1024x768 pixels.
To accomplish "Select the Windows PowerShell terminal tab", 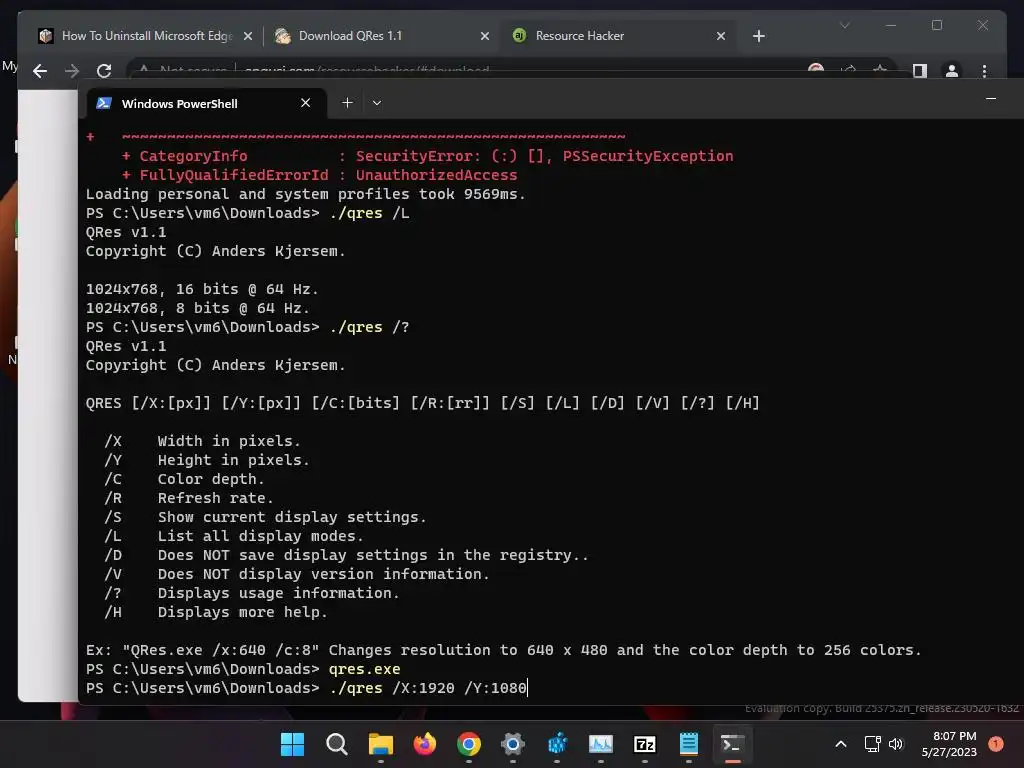I will coord(204,103).
